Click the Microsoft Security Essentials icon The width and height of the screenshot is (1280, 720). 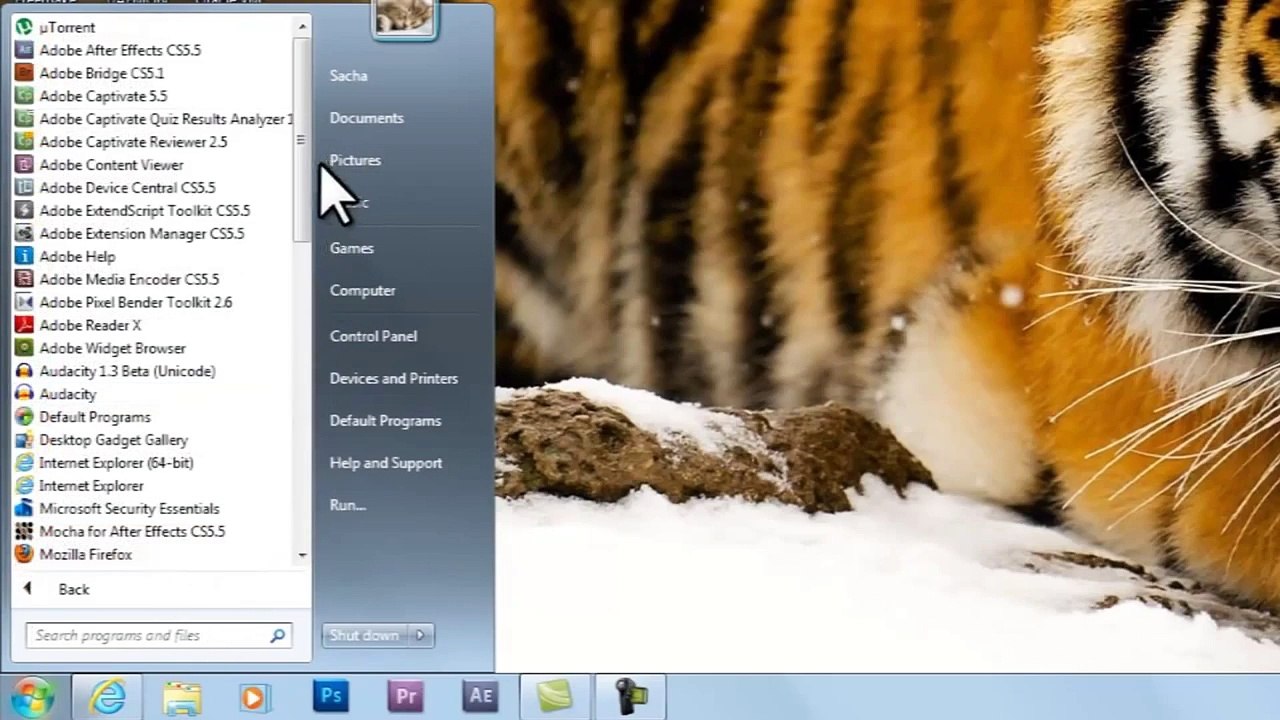tap(24, 509)
